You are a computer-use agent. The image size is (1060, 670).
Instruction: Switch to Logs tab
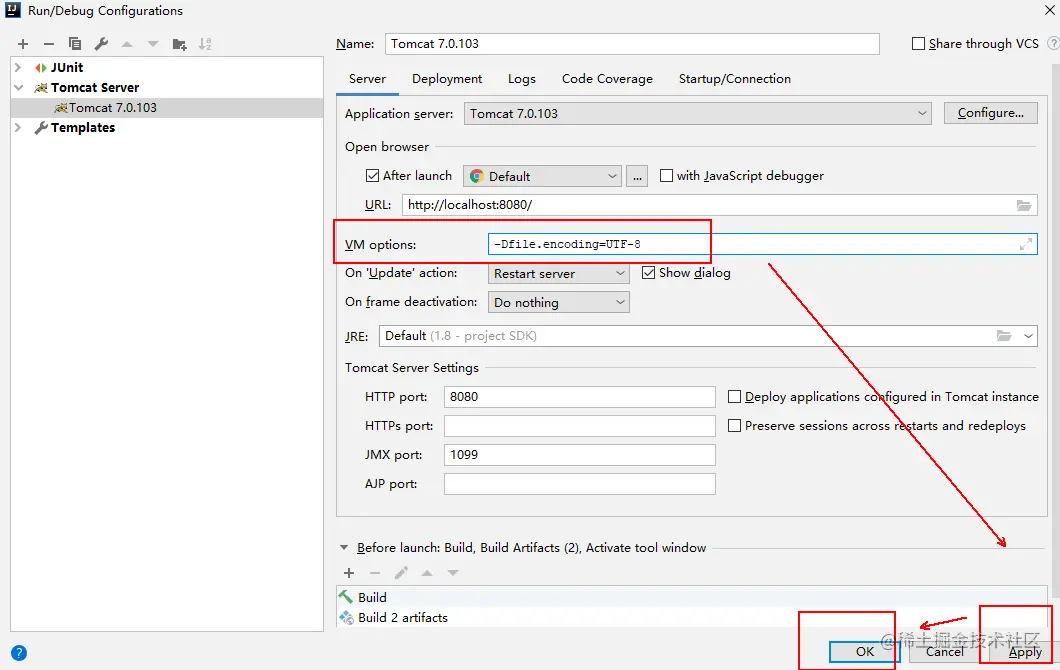coord(522,79)
